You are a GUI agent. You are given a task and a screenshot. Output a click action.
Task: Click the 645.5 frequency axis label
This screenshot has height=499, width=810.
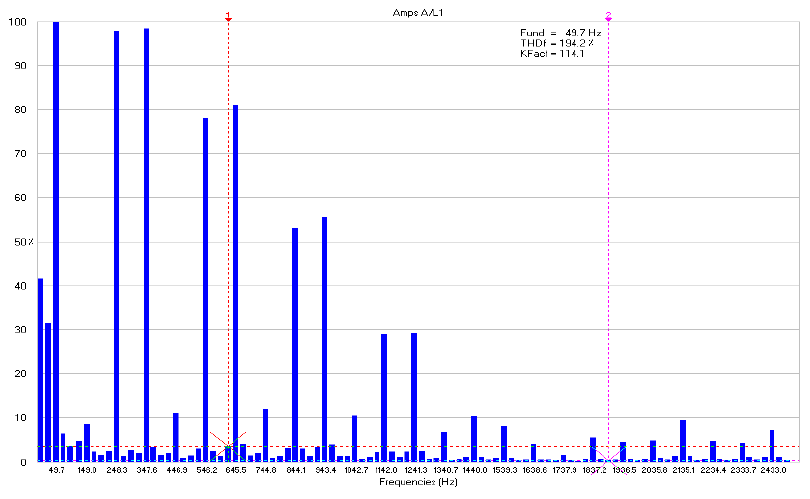(236, 469)
